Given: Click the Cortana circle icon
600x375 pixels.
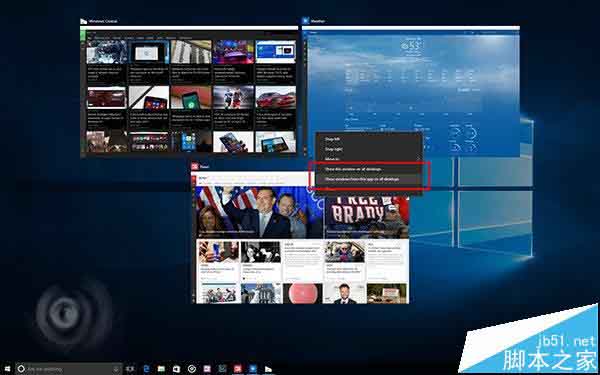Looking at the screenshot, I should (21, 369).
